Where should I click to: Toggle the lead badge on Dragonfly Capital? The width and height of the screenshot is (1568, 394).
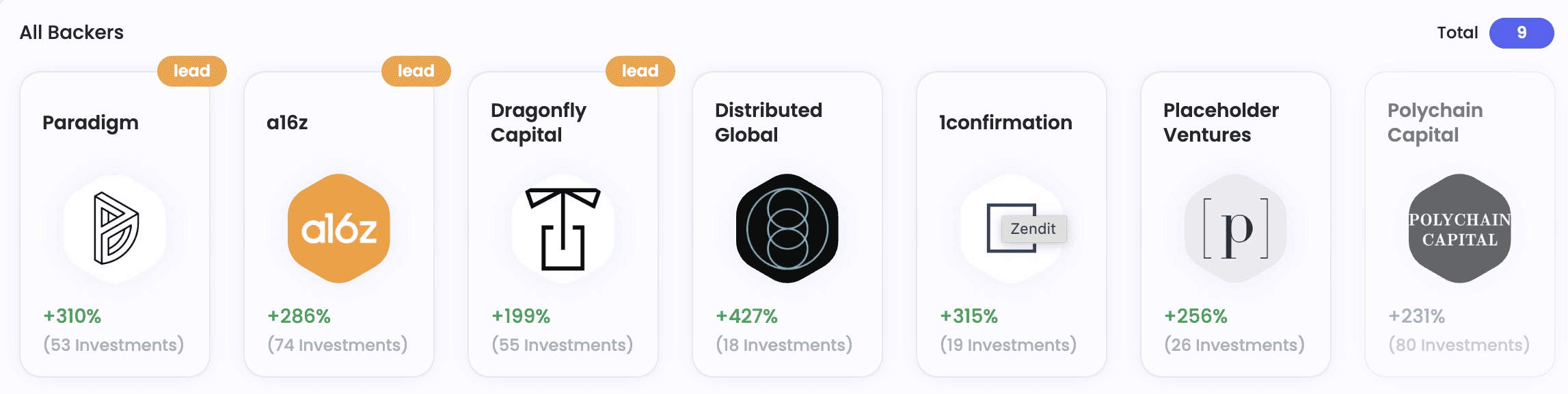[x=639, y=70]
